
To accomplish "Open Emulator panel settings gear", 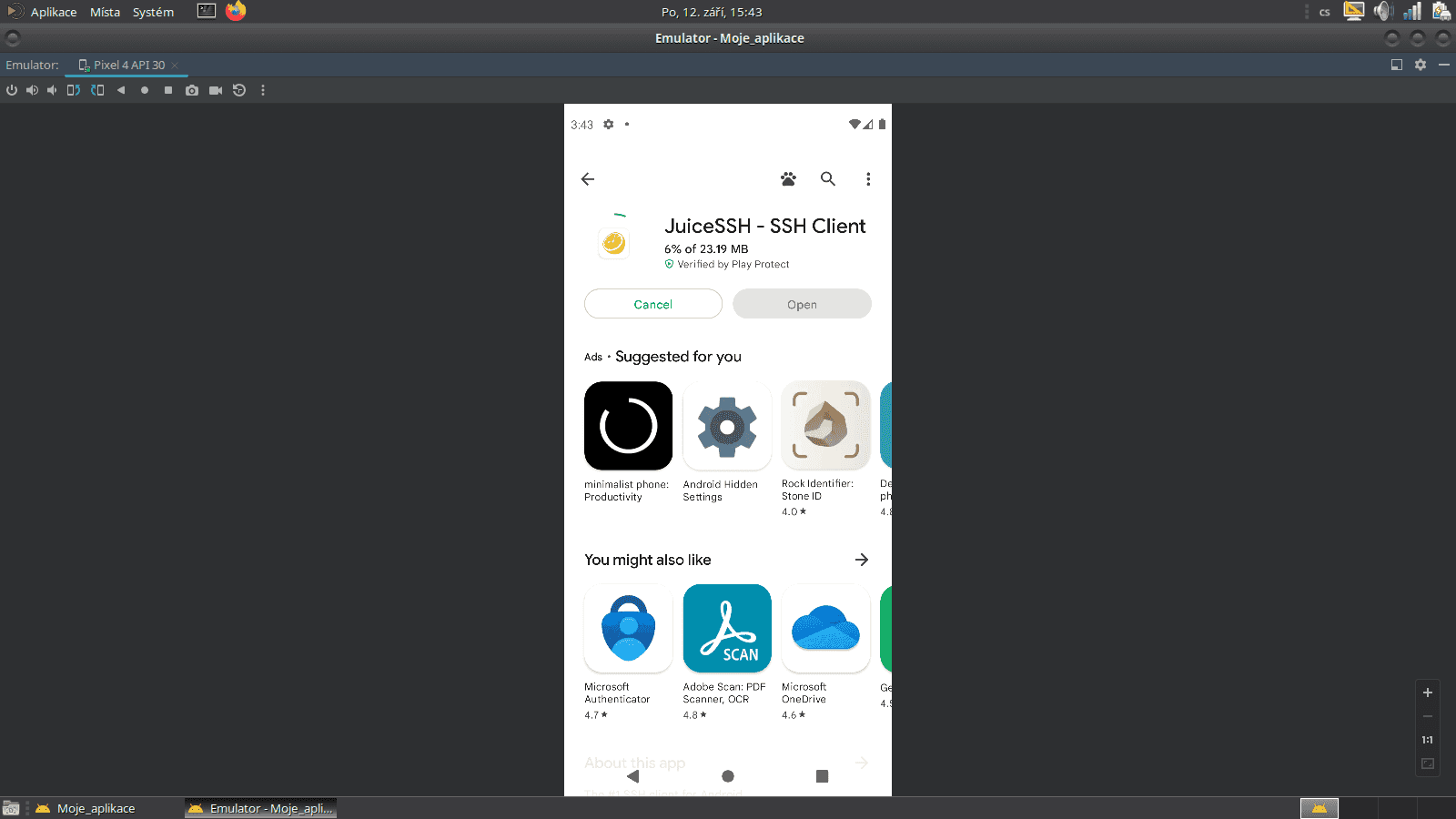I will [x=1421, y=65].
